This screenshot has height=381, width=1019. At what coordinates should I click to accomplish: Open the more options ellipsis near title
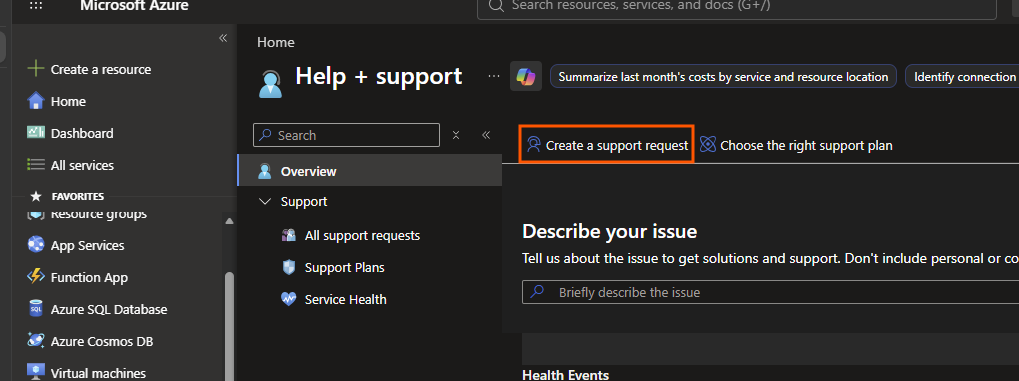pyautogui.click(x=494, y=76)
